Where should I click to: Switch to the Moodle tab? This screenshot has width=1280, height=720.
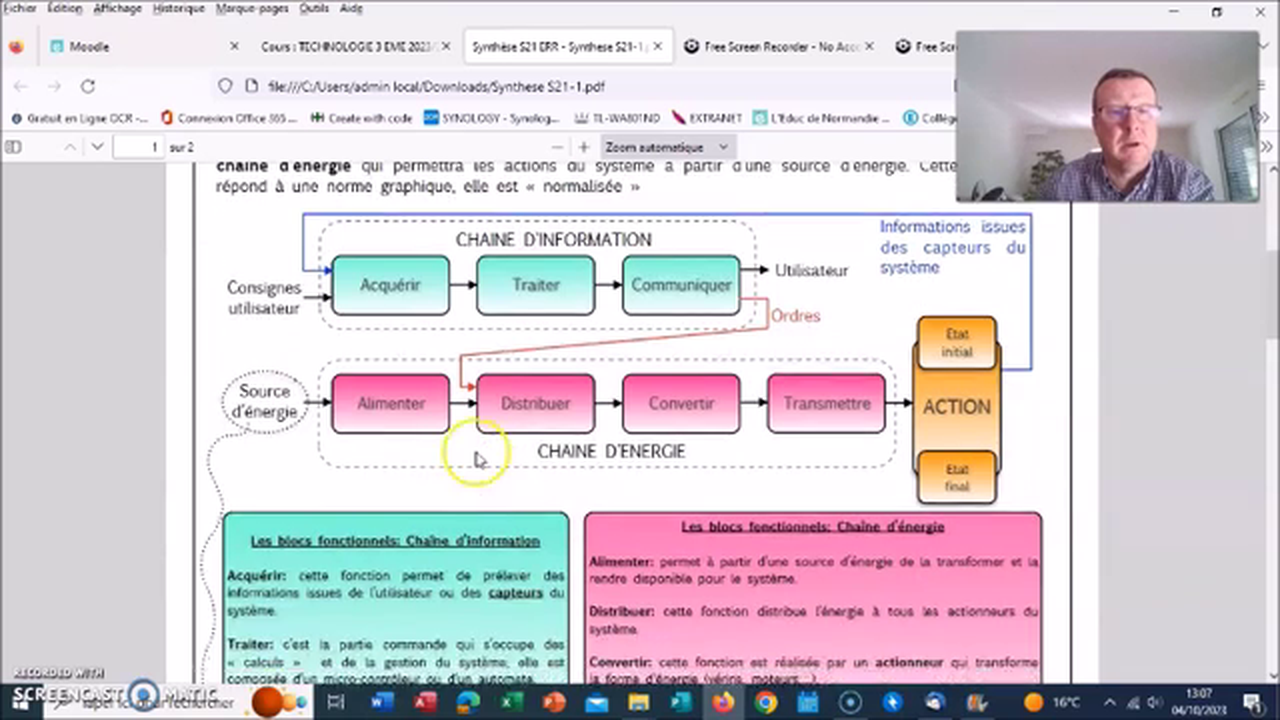[90, 46]
